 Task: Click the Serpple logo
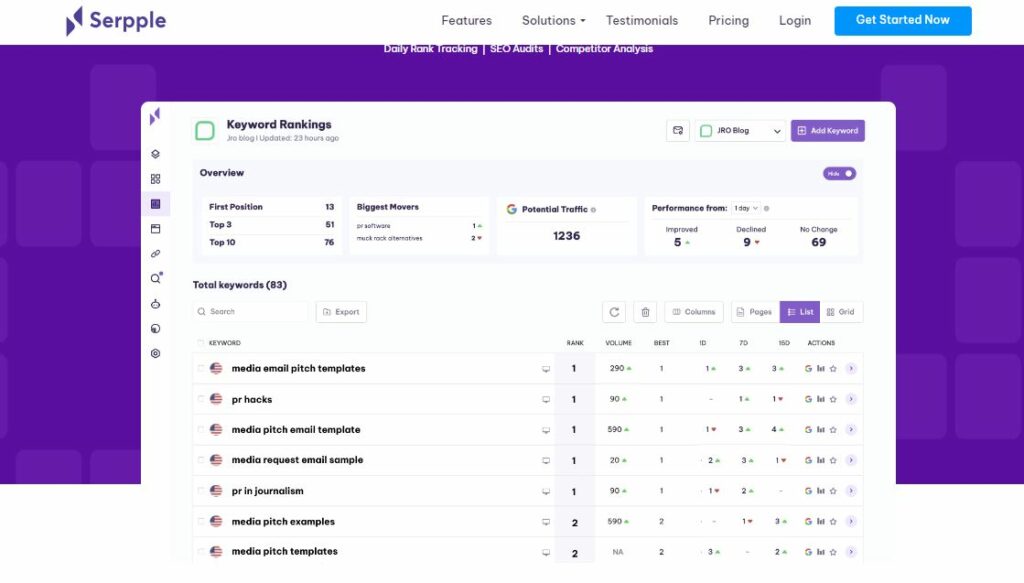pyautogui.click(x=116, y=21)
